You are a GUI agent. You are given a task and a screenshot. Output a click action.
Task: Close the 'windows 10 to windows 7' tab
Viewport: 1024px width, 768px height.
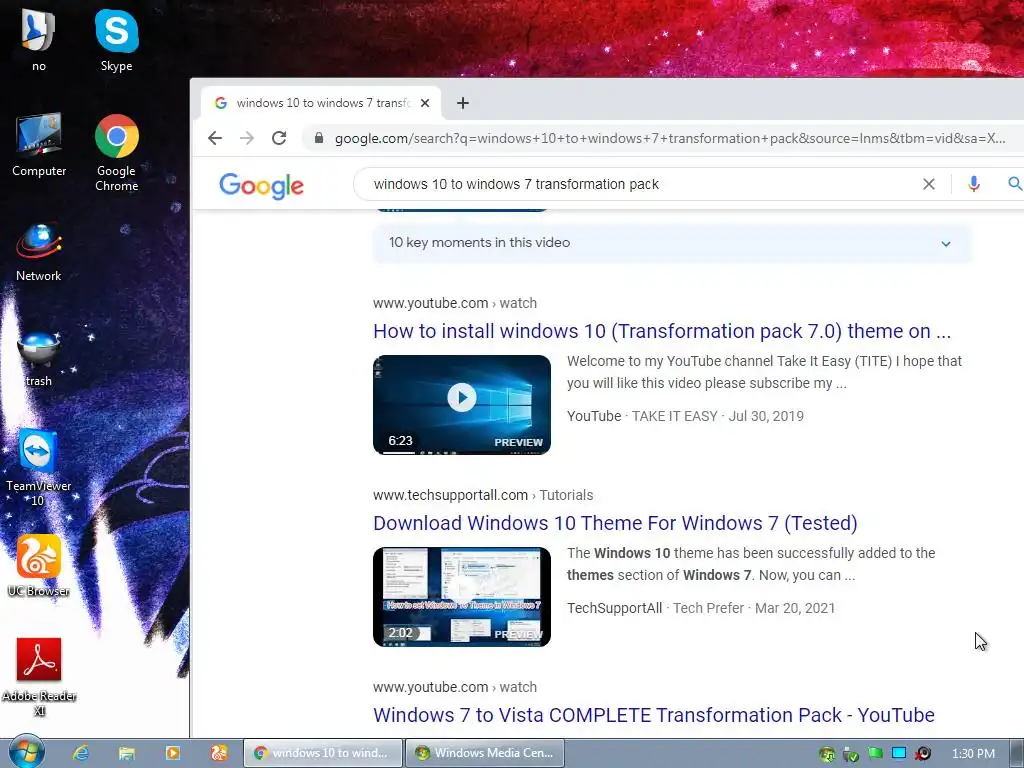click(425, 103)
